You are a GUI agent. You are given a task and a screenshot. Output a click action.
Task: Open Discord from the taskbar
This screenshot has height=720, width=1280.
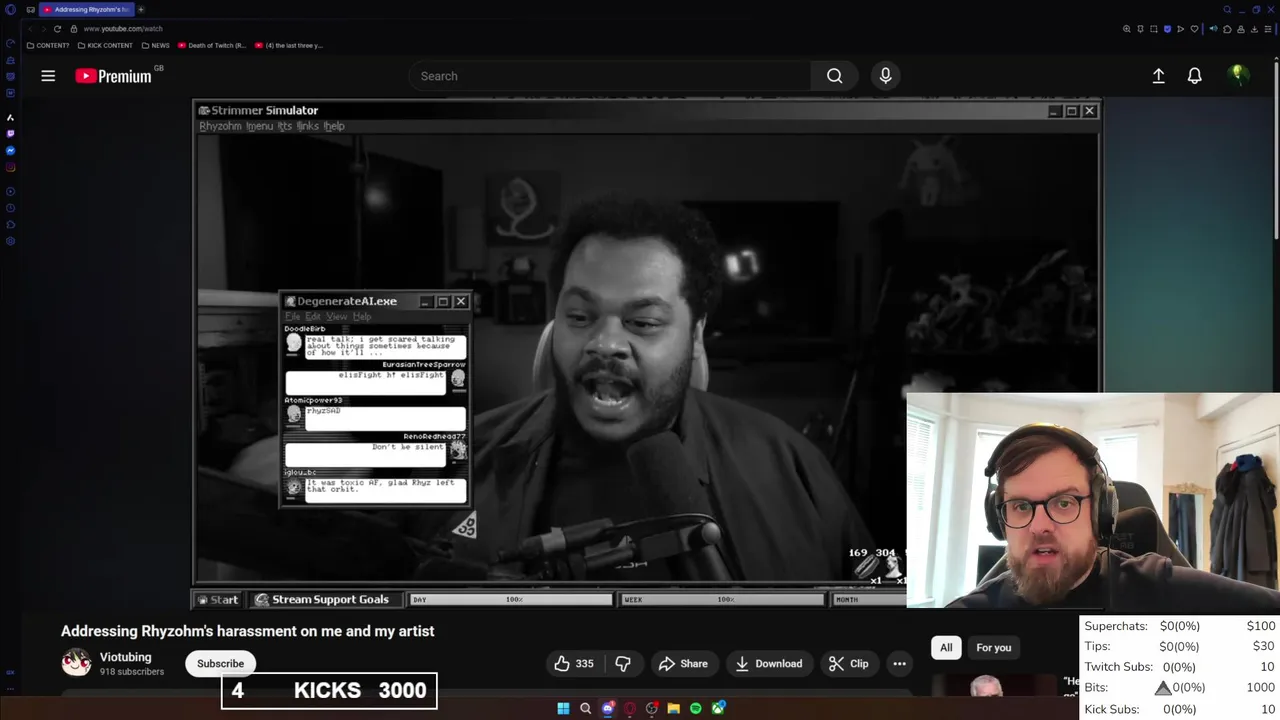click(608, 708)
